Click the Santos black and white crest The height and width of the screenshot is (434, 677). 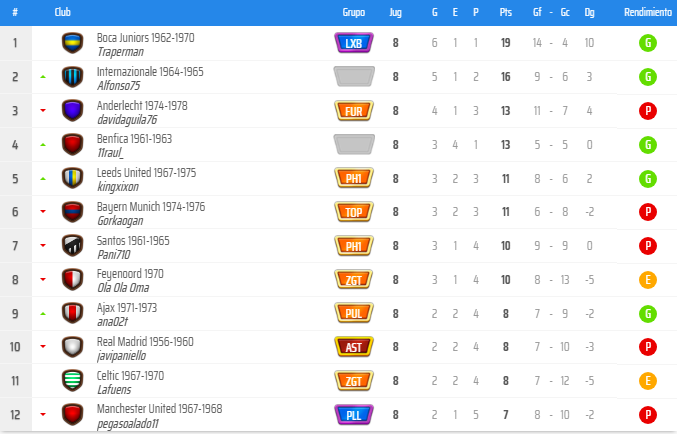click(72, 246)
